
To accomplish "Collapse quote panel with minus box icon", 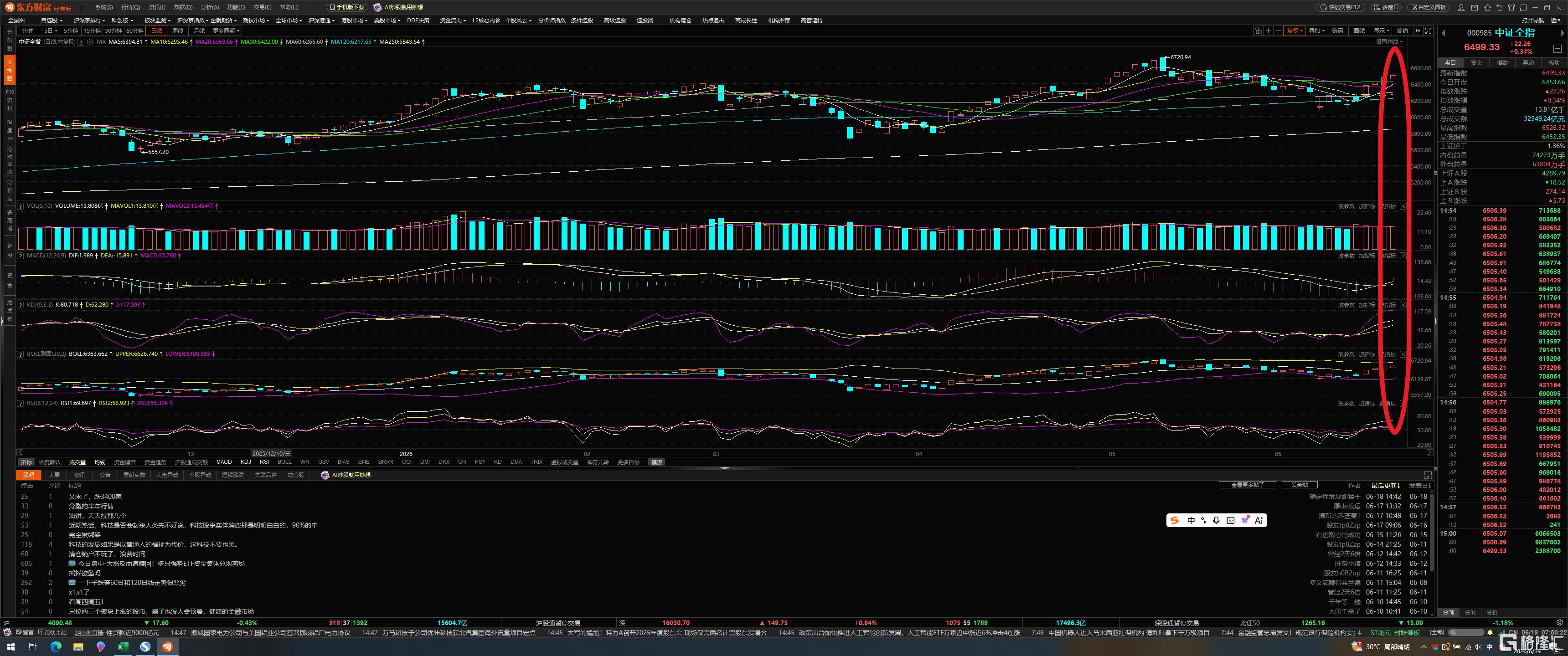I will point(1557,49).
